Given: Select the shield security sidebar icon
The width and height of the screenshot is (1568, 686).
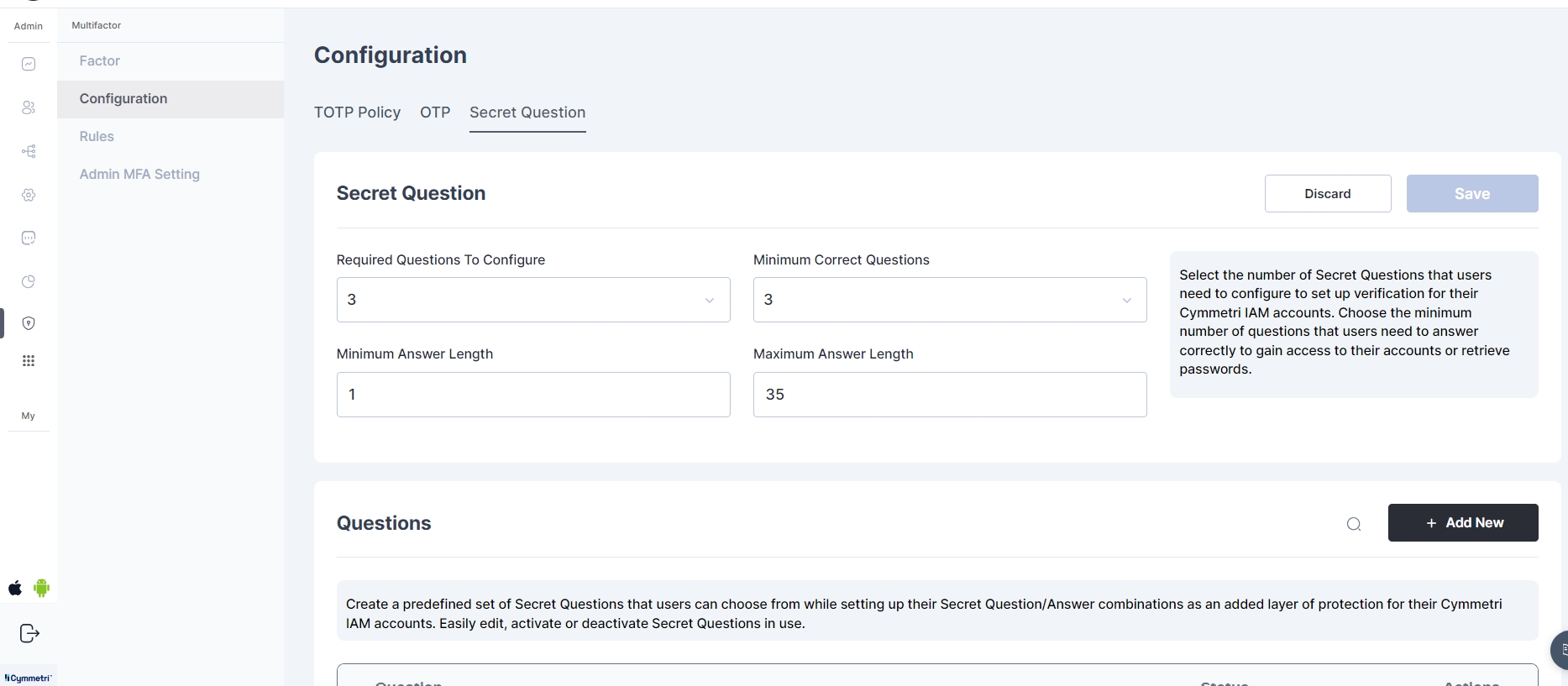Looking at the screenshot, I should [29, 323].
